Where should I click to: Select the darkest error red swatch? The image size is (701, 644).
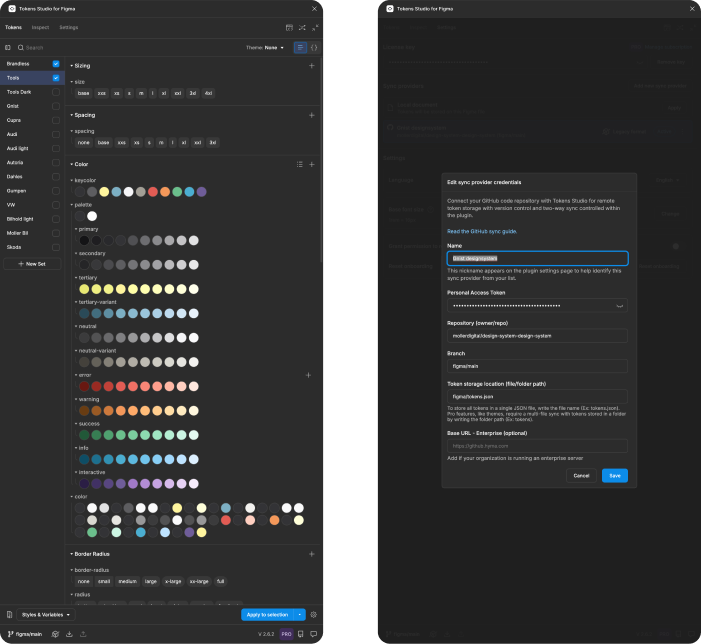pos(84,387)
